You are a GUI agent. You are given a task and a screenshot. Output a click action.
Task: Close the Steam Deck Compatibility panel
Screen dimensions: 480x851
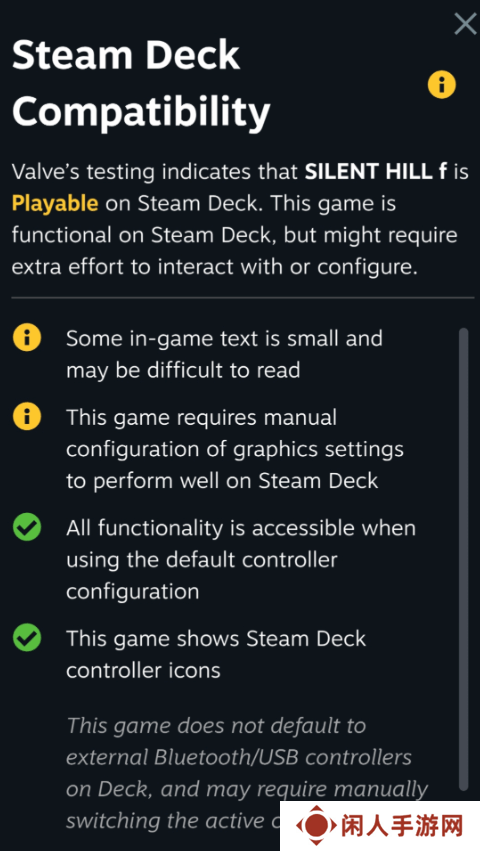click(465, 23)
